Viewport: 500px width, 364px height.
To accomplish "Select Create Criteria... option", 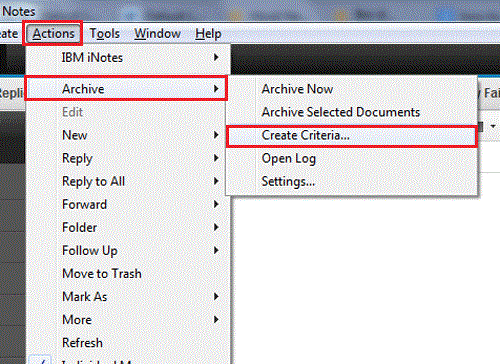I will coord(352,136).
